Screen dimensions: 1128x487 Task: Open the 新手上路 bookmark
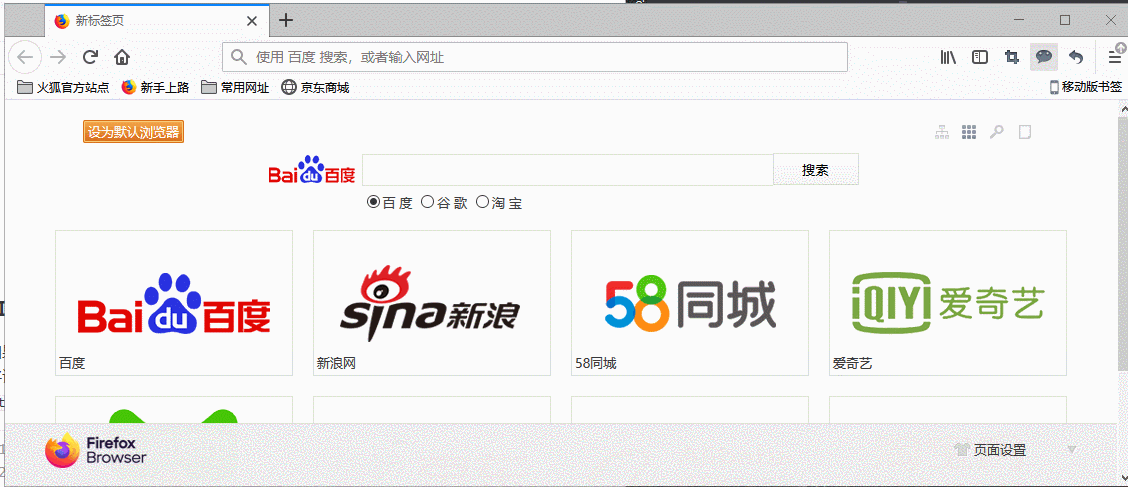tap(155, 88)
